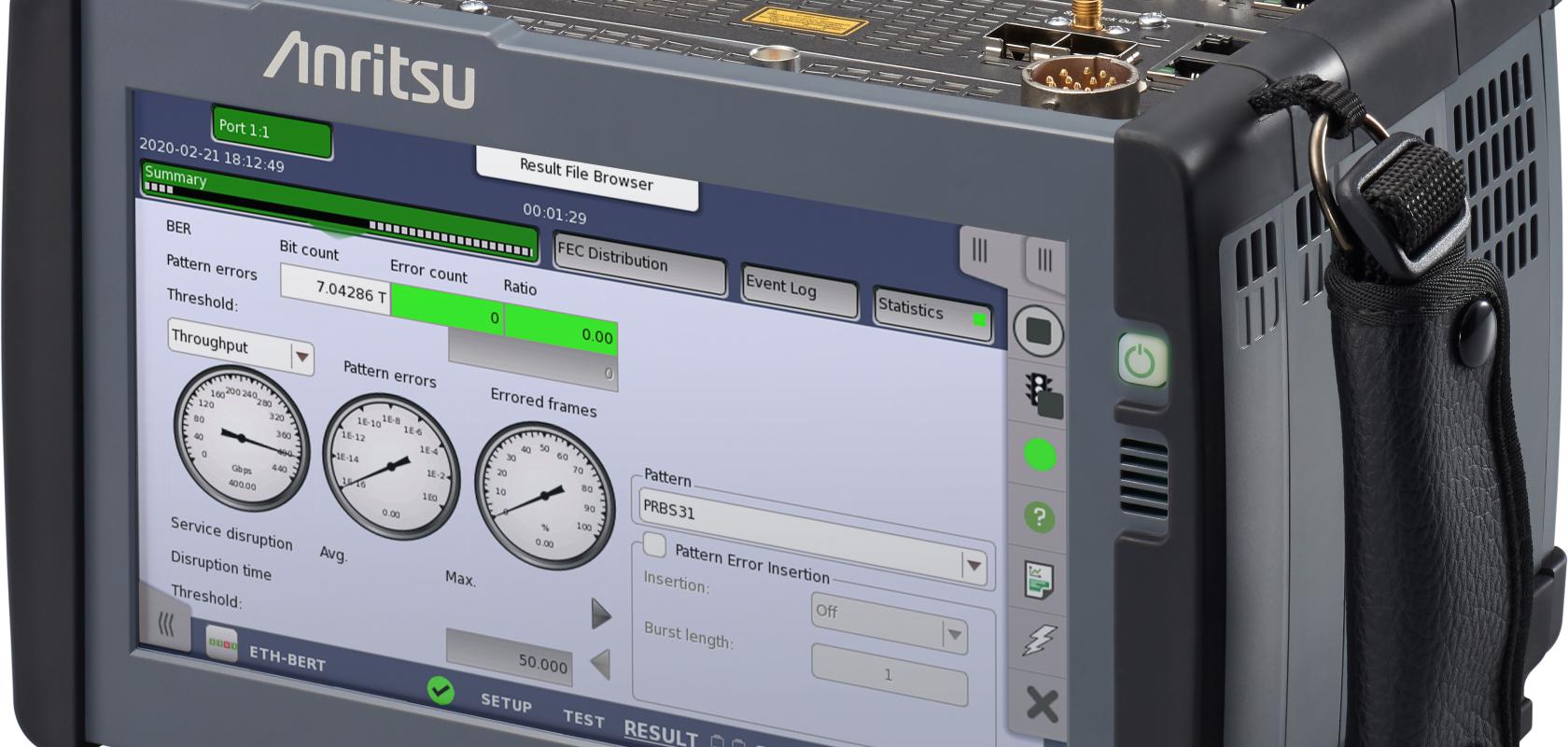Open the Insertion Off dropdown

pyautogui.click(x=889, y=623)
